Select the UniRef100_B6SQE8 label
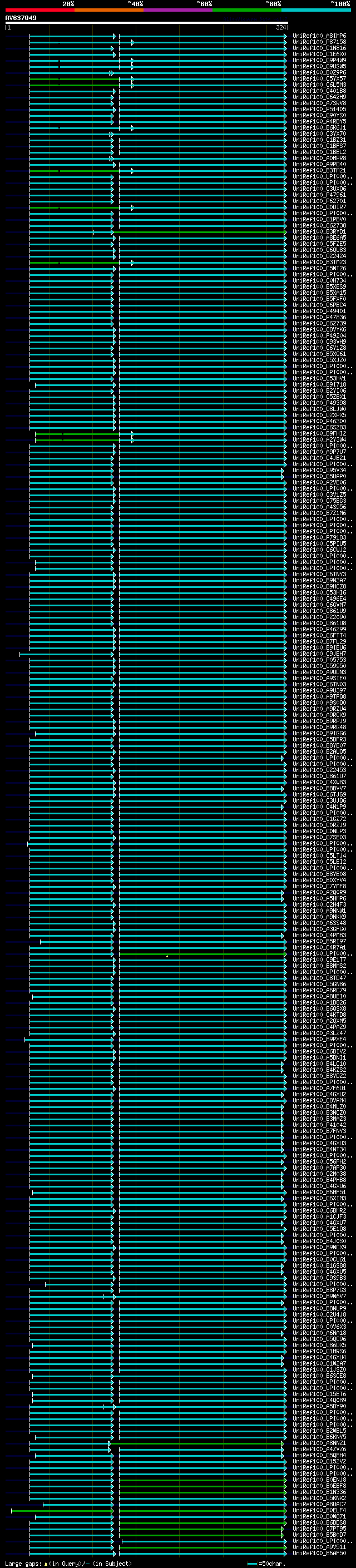 [x=319, y=1376]
